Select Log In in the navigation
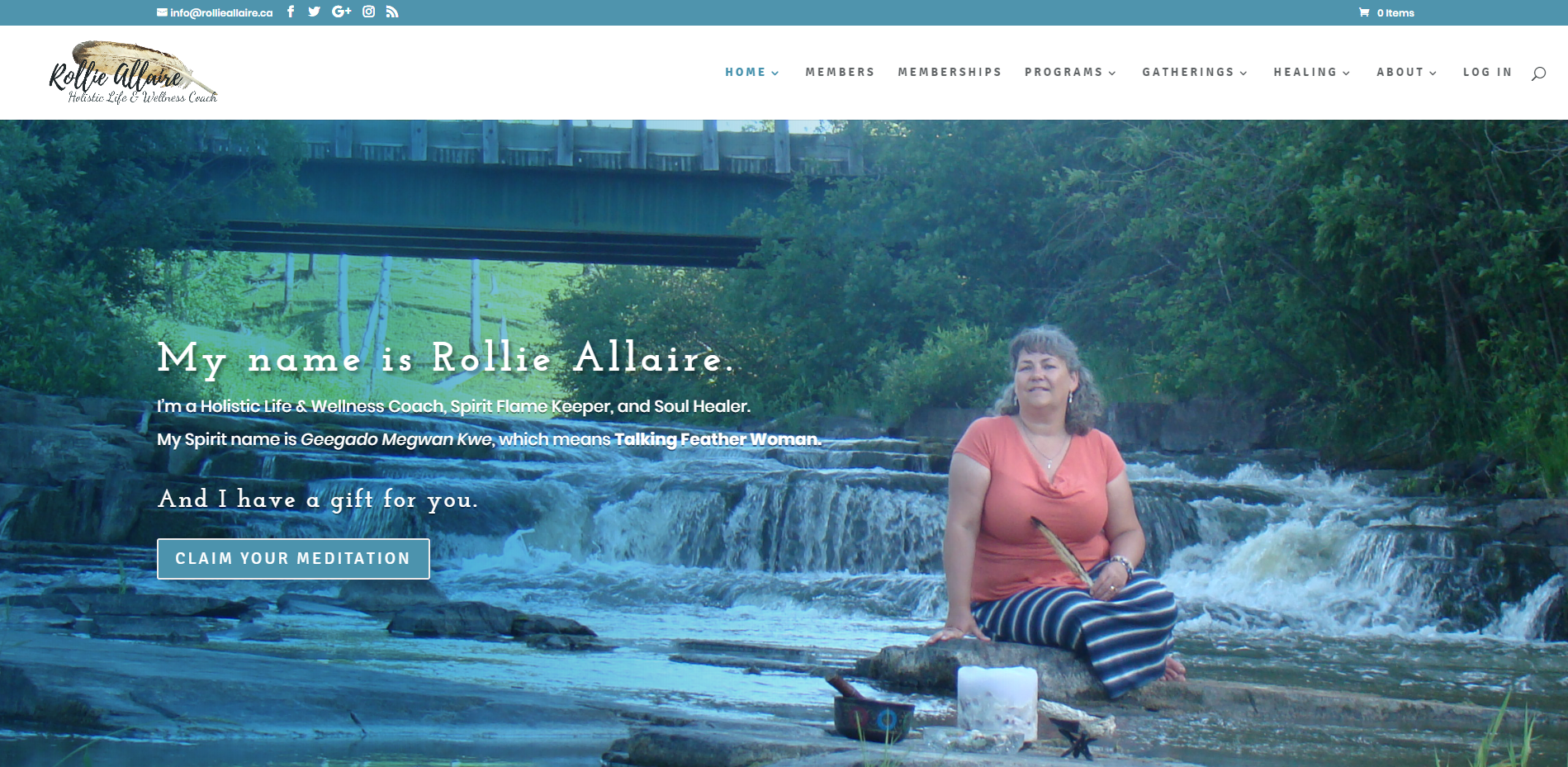Viewport: 1568px width, 767px height. [x=1487, y=73]
